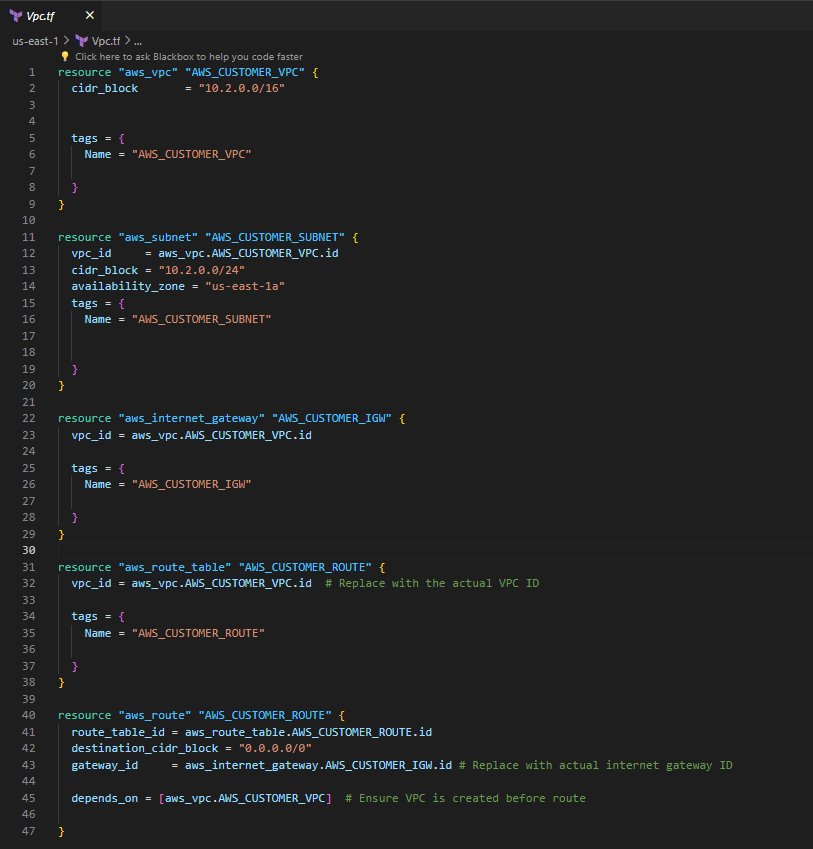
Task: Click the 'Replace with actual internet gateway ID' comment
Action: click(595, 765)
